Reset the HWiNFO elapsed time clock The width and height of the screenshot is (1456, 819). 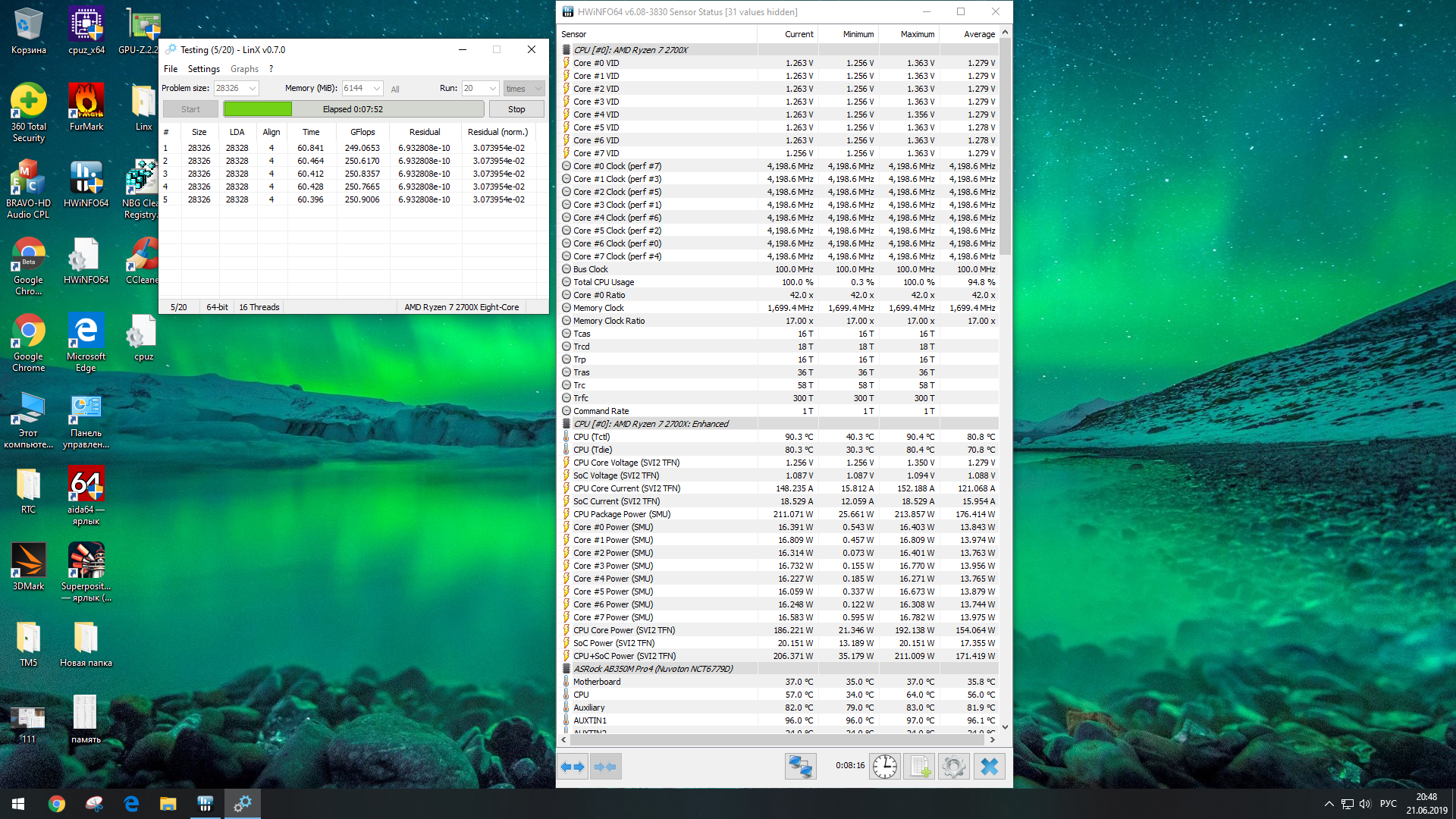coord(884,767)
